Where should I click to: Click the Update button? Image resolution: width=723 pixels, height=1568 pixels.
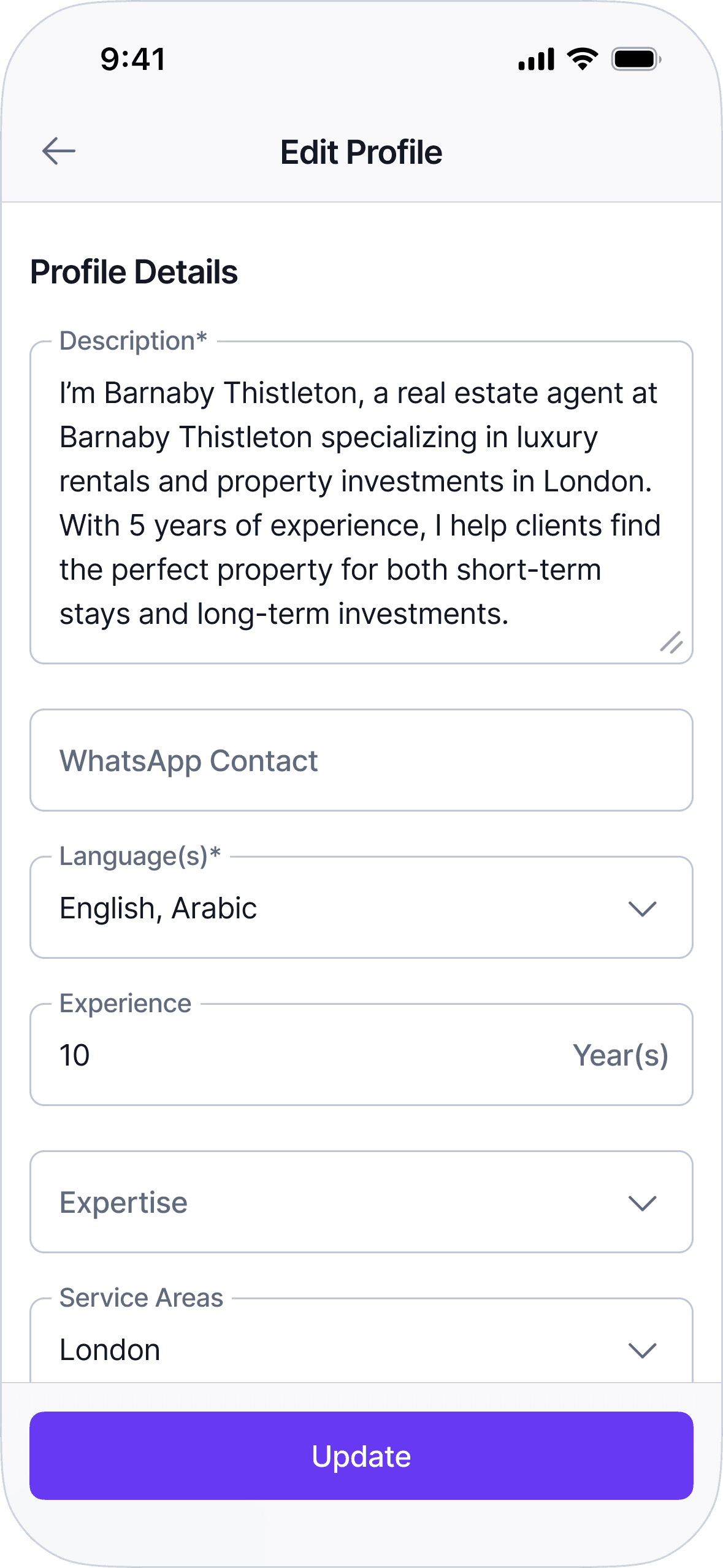click(361, 1456)
